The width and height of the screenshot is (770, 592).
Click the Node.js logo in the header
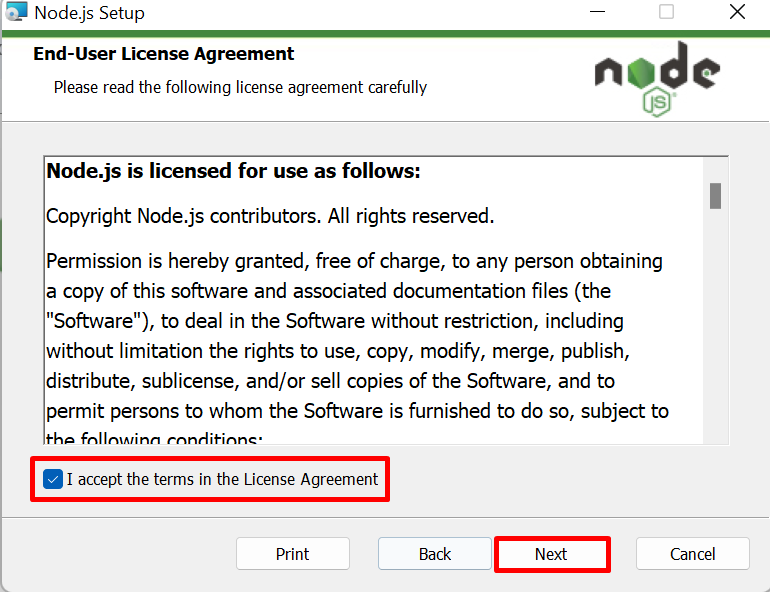coord(657,79)
